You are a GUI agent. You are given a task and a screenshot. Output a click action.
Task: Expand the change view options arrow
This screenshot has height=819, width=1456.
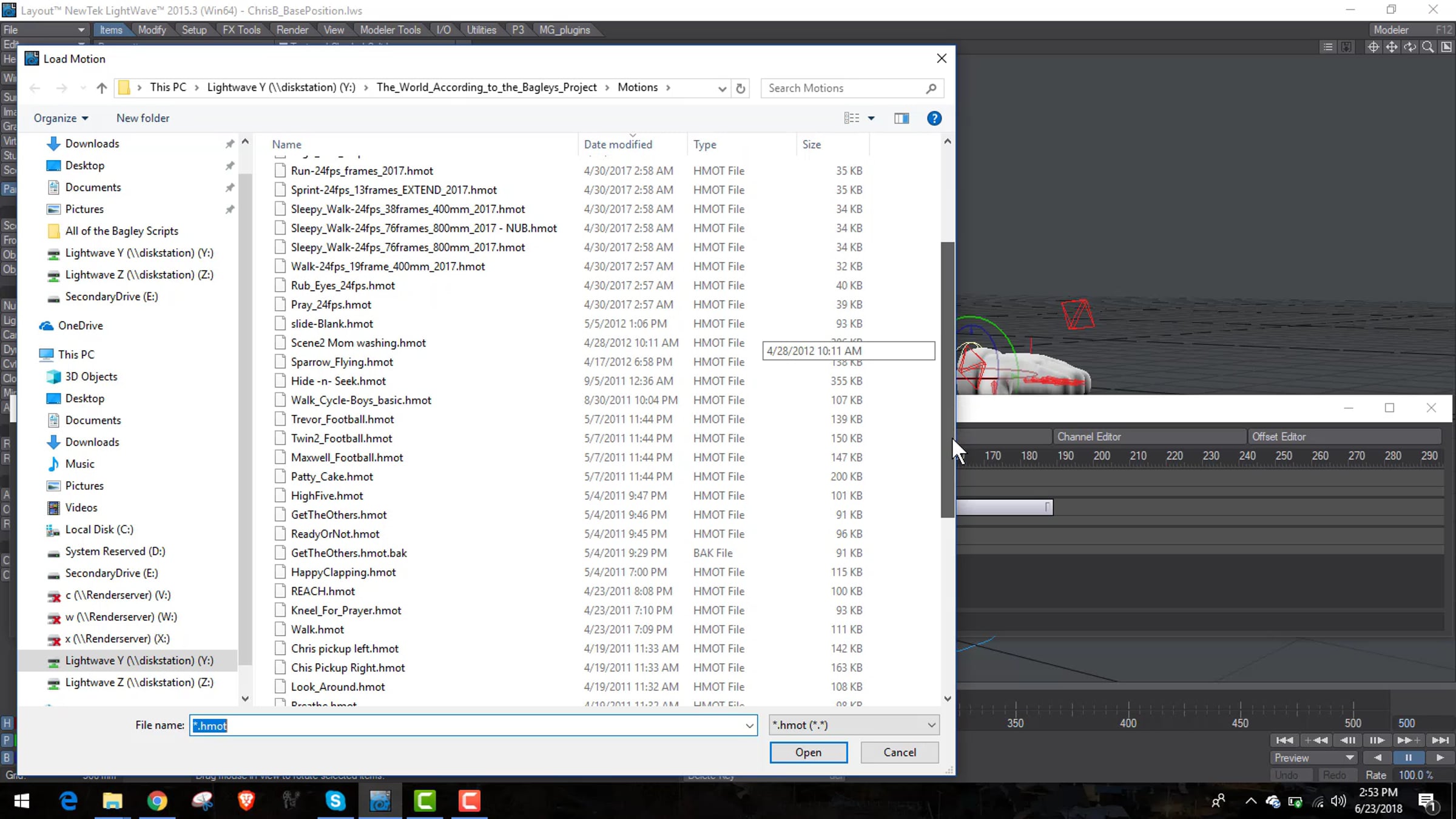point(871,118)
